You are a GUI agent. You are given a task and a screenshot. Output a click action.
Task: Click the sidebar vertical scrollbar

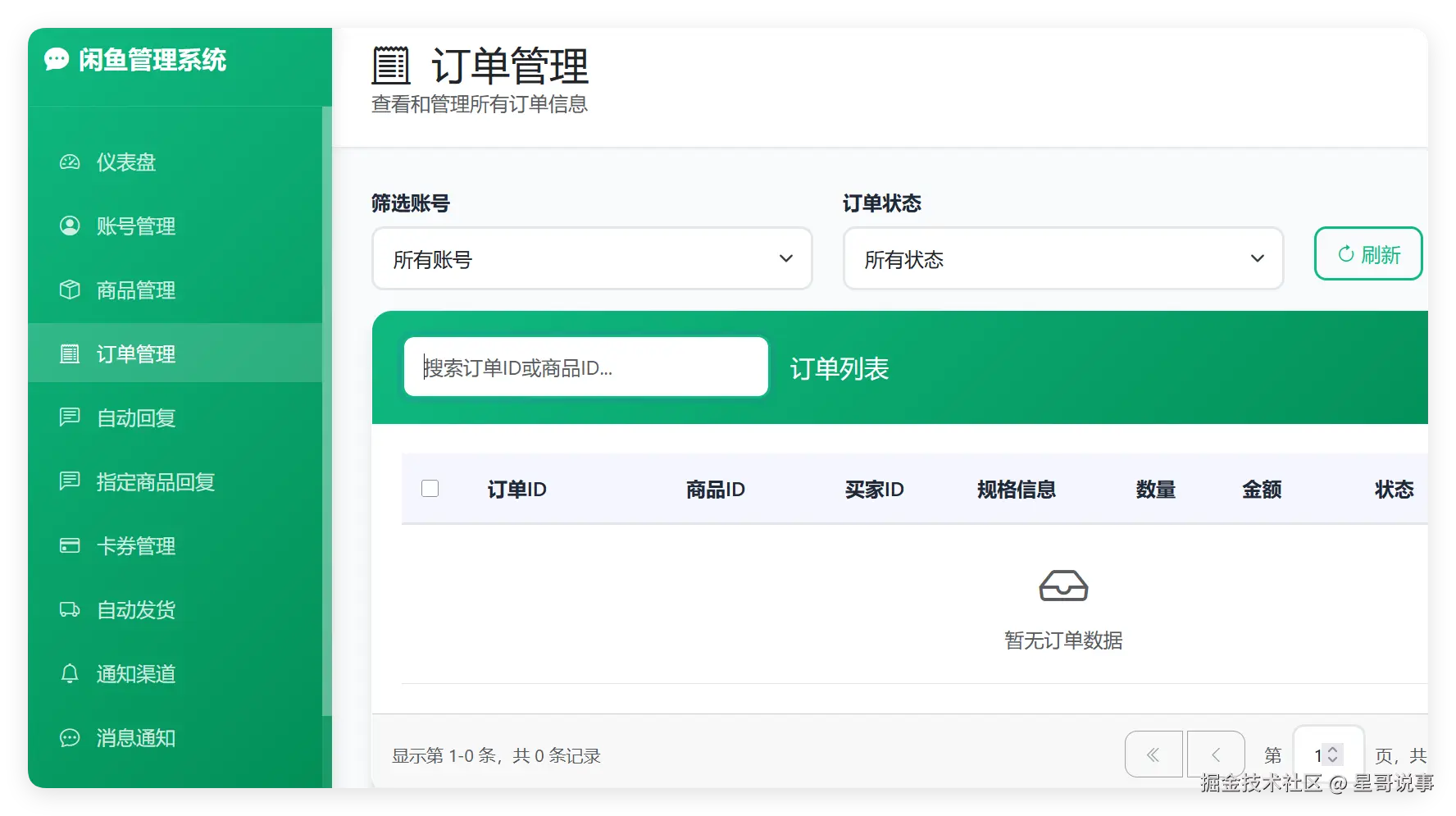(327, 410)
